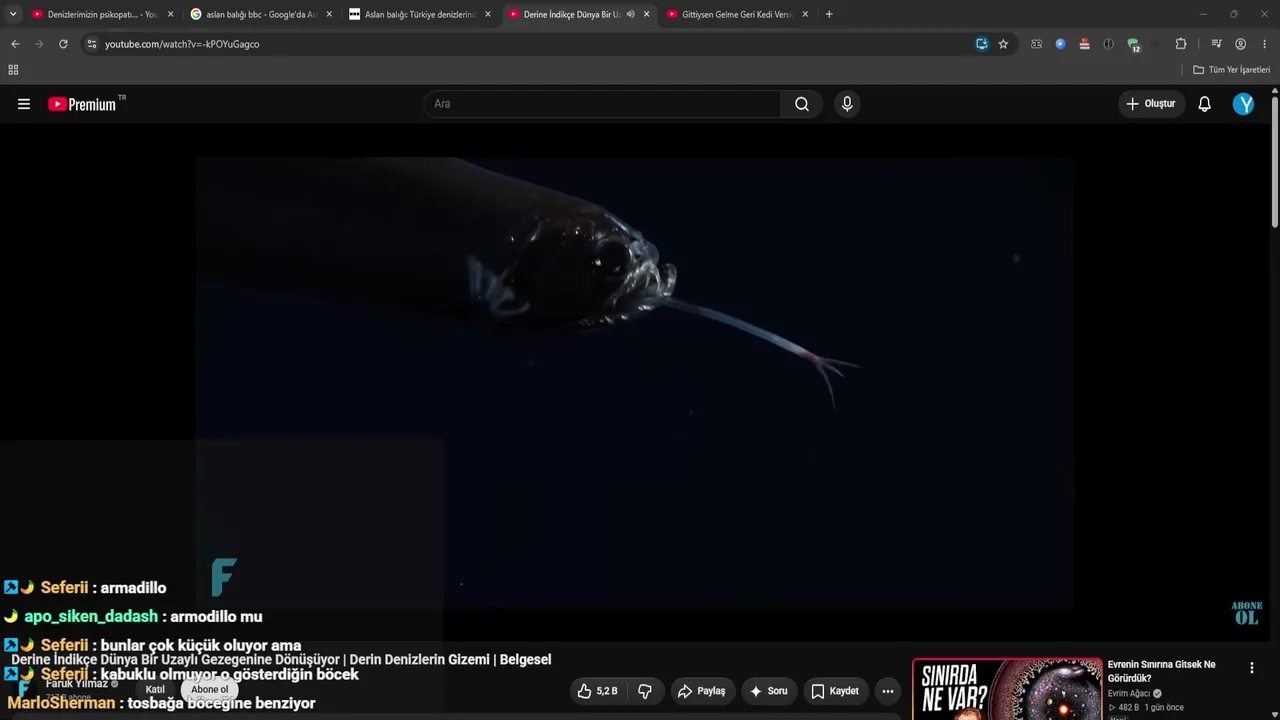The height and width of the screenshot is (720, 1280).
Task: Open the Chrome extensions puzzle menu
Action: [1181, 44]
